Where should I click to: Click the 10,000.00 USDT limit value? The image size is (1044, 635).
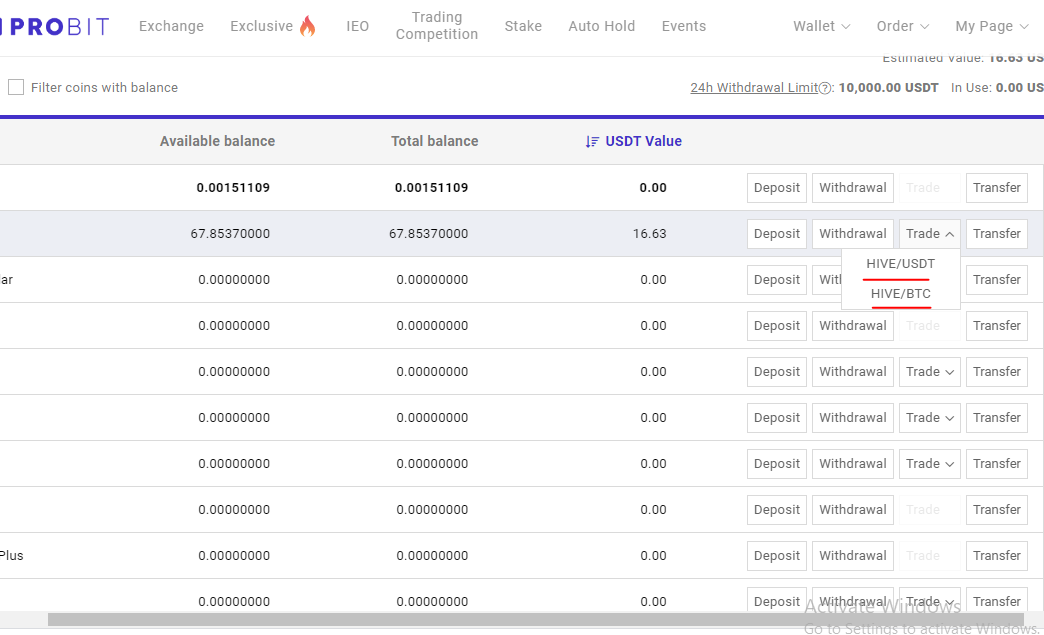click(x=888, y=88)
